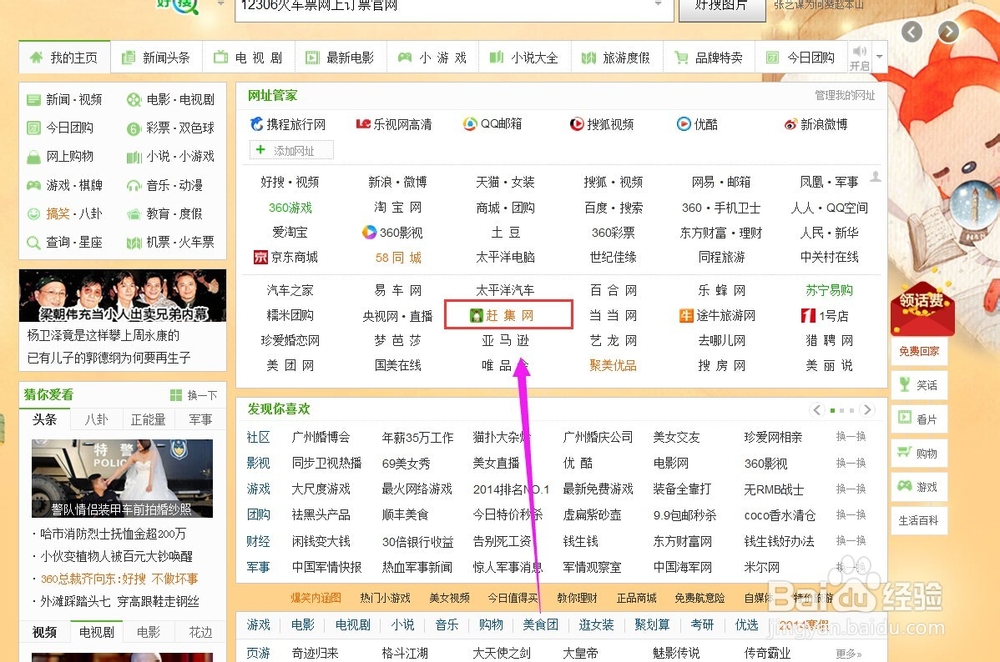Click the 看片 side shortcut

919,419
